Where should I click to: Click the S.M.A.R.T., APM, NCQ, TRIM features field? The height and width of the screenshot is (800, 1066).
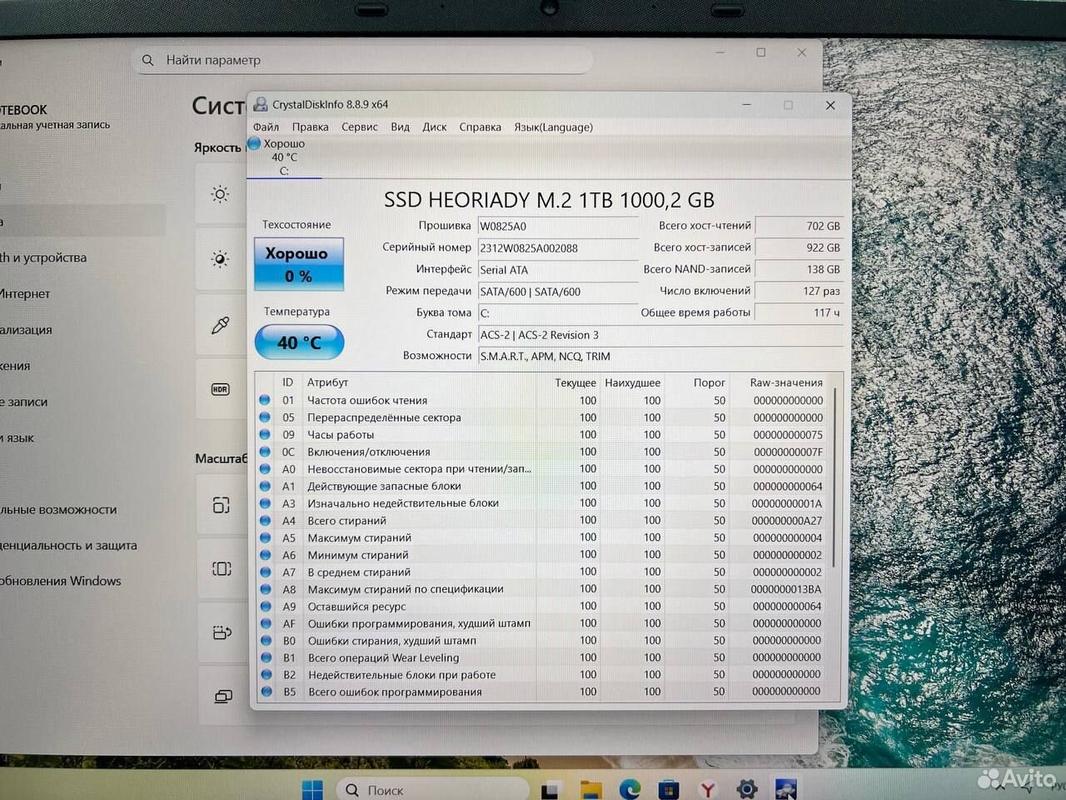click(x=660, y=356)
